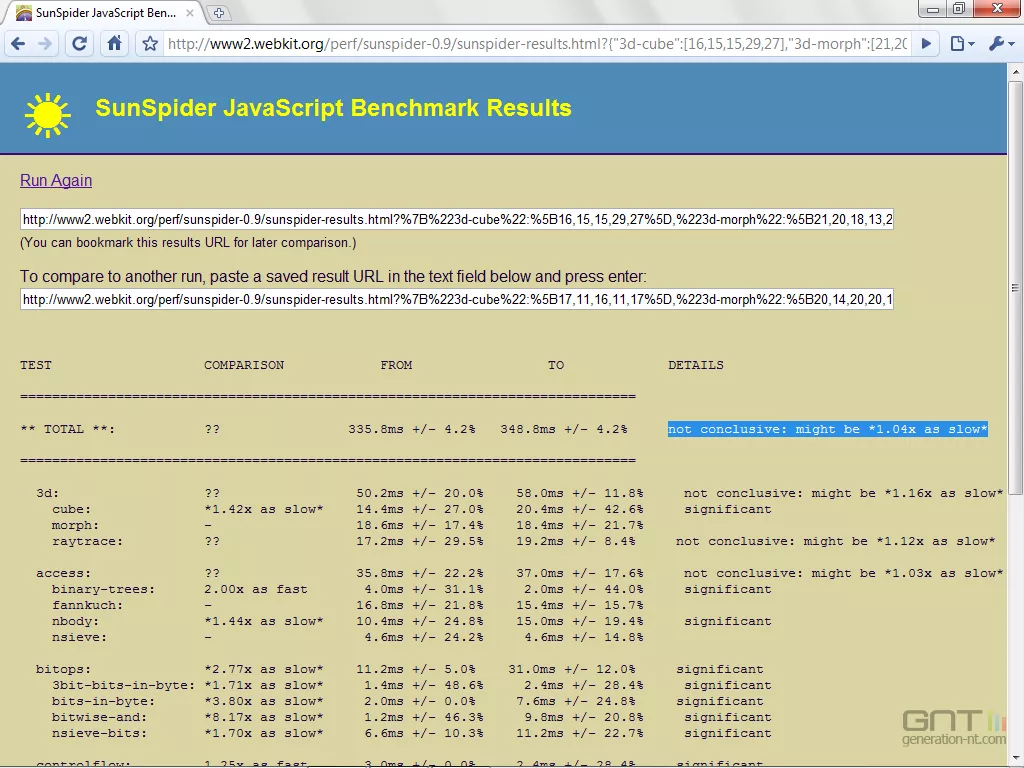Open the wrench tools menu
The image size is (1024, 768).
coord(1000,44)
